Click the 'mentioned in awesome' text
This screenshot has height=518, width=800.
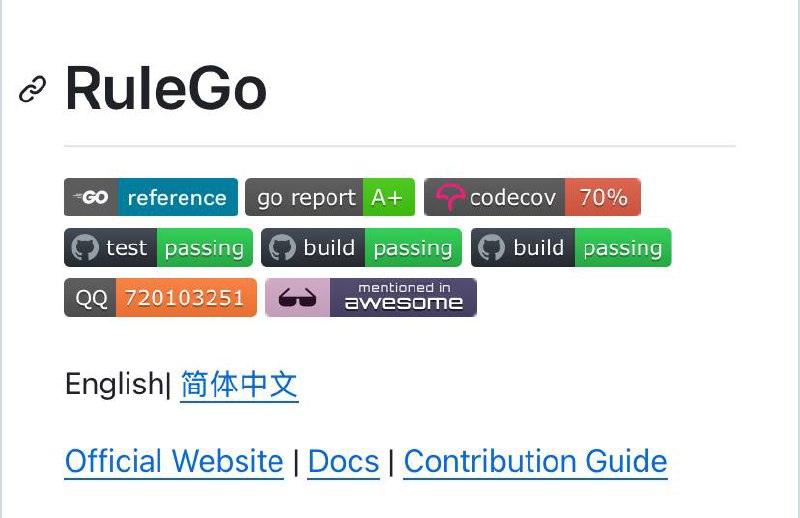[404, 298]
